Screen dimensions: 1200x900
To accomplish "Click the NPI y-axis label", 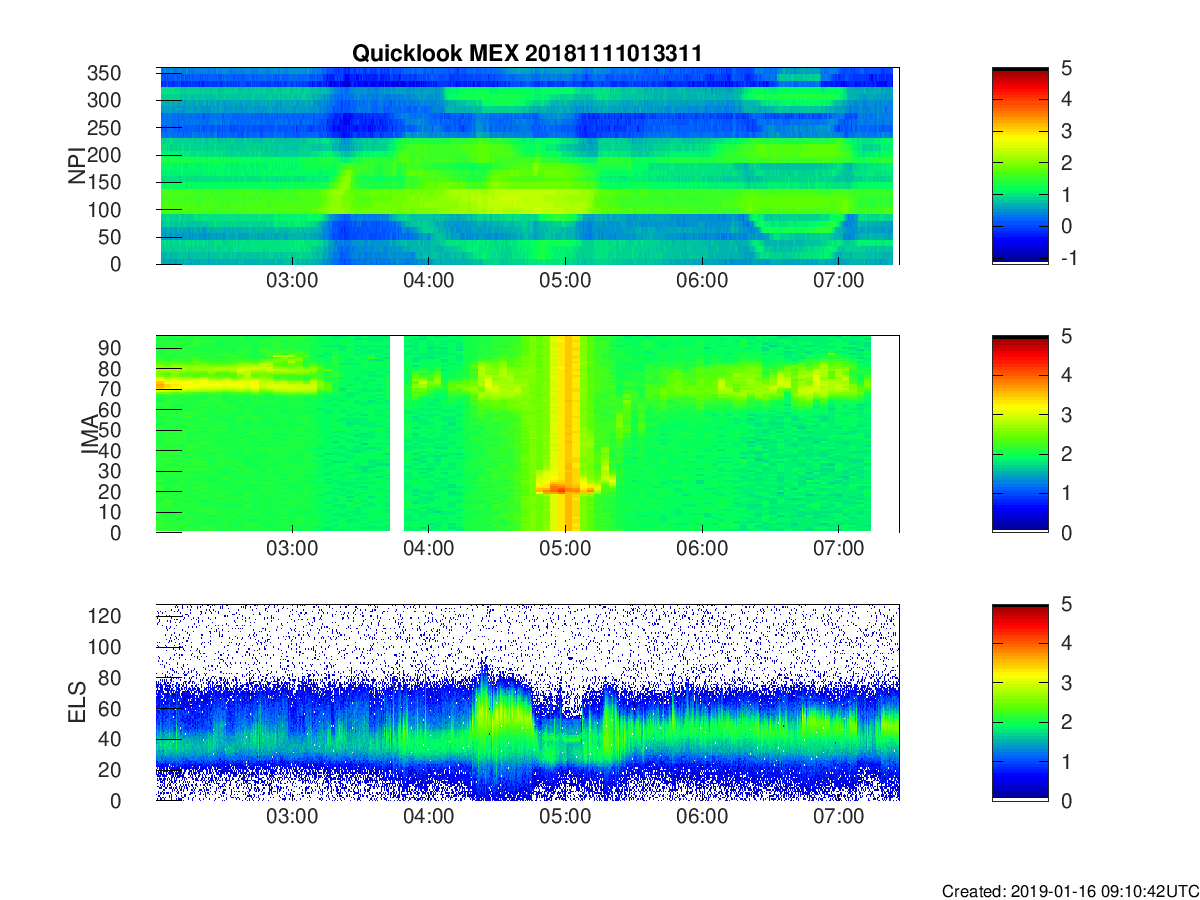I will 76,166.
